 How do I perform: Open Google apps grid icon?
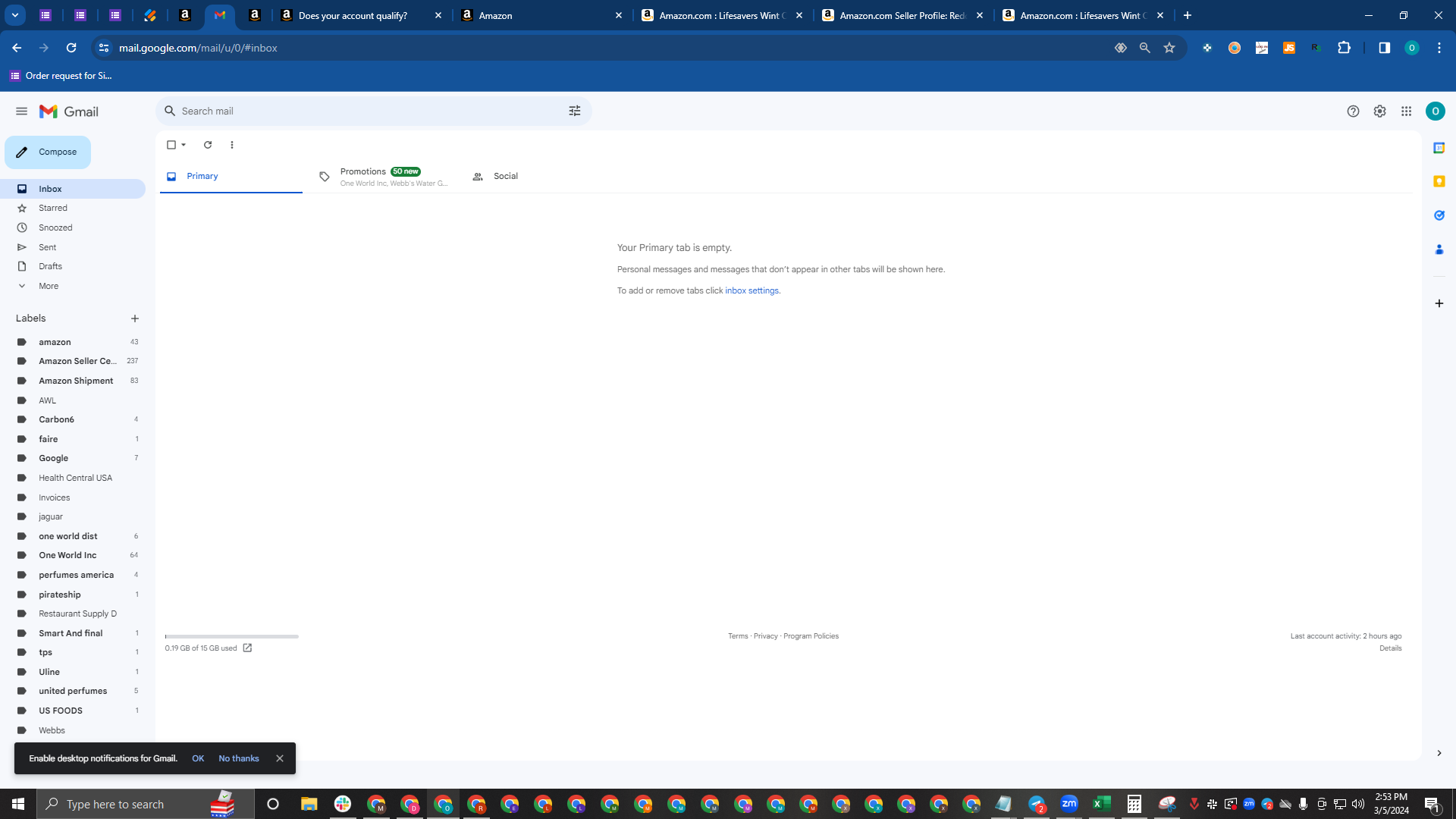1406,111
